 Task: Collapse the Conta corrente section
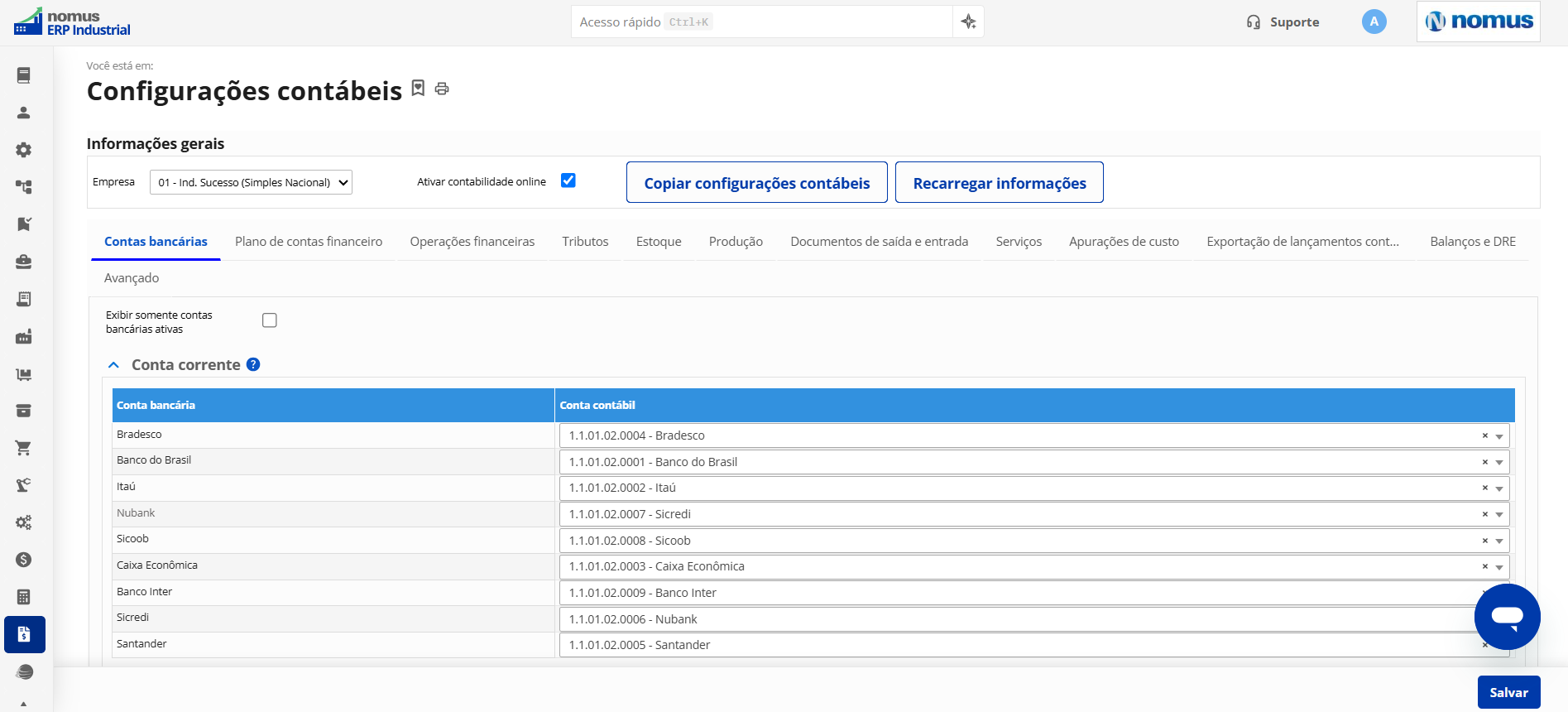pos(114,365)
